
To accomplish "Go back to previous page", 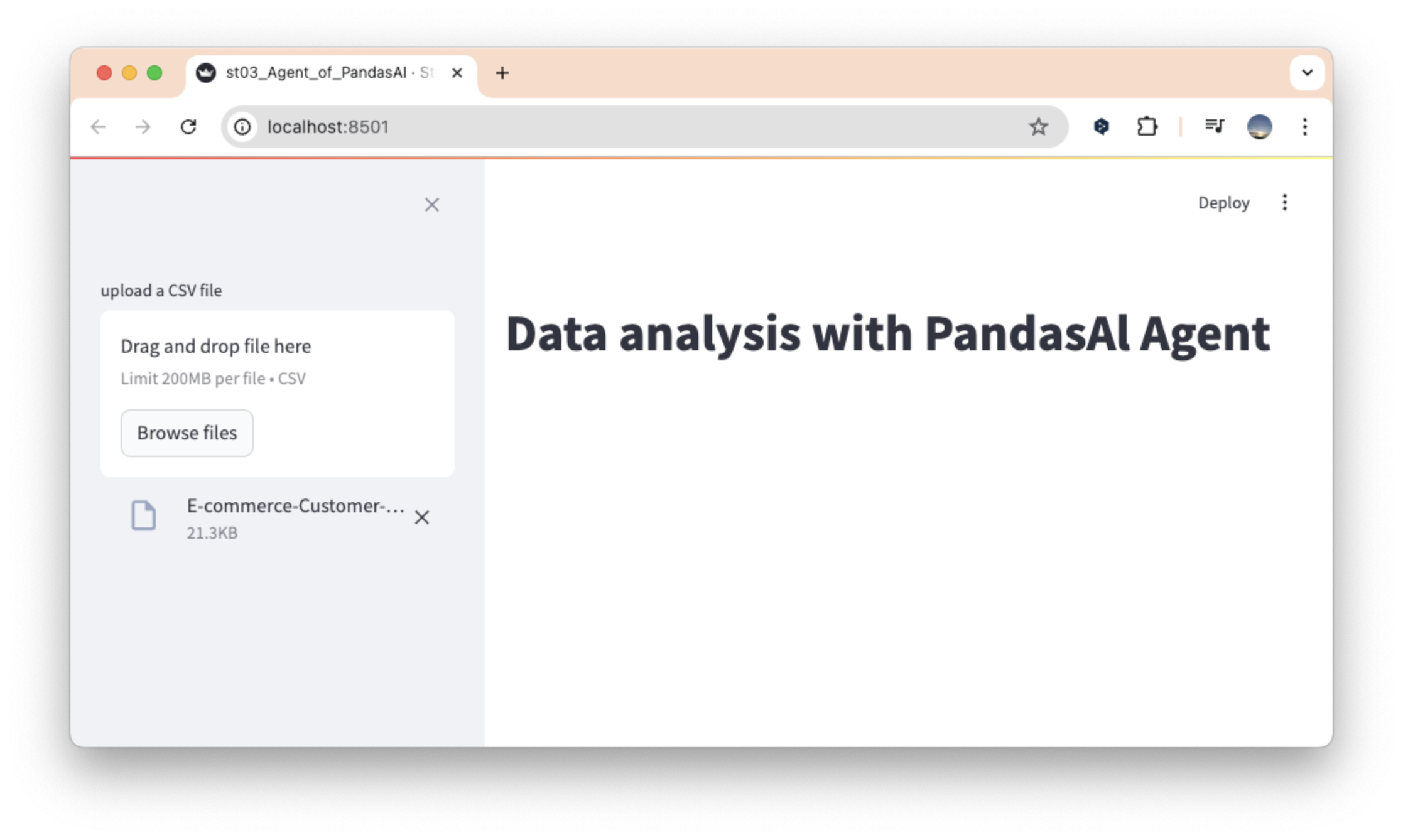I will coord(99,127).
